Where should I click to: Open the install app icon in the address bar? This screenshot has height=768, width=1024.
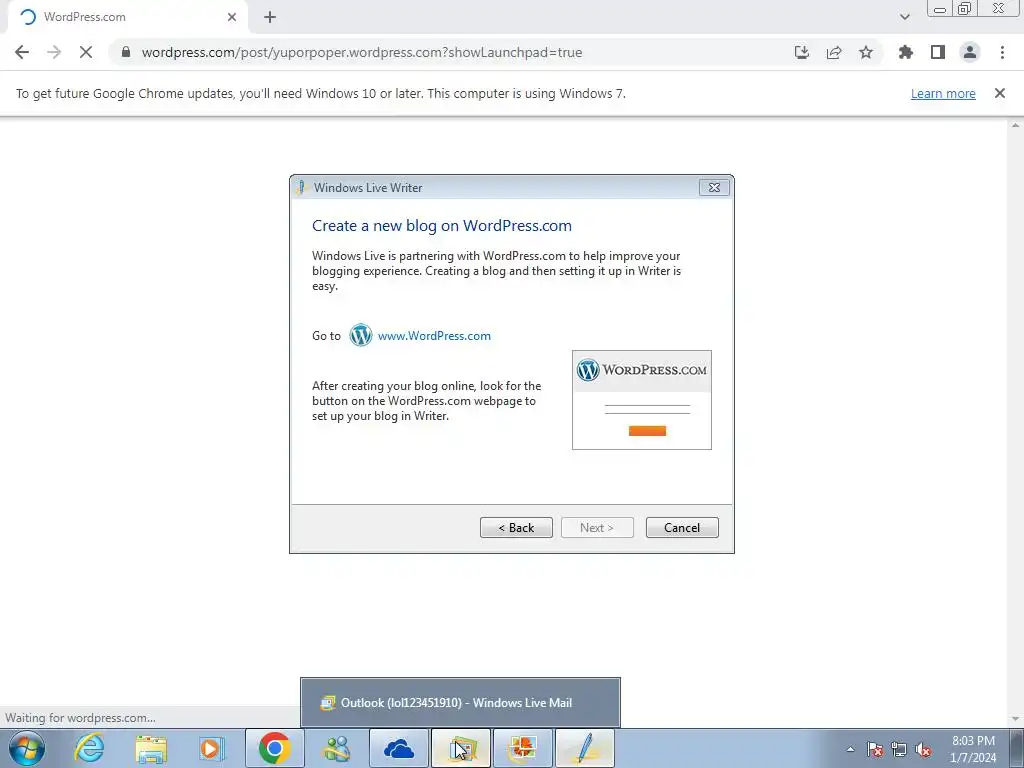[802, 52]
